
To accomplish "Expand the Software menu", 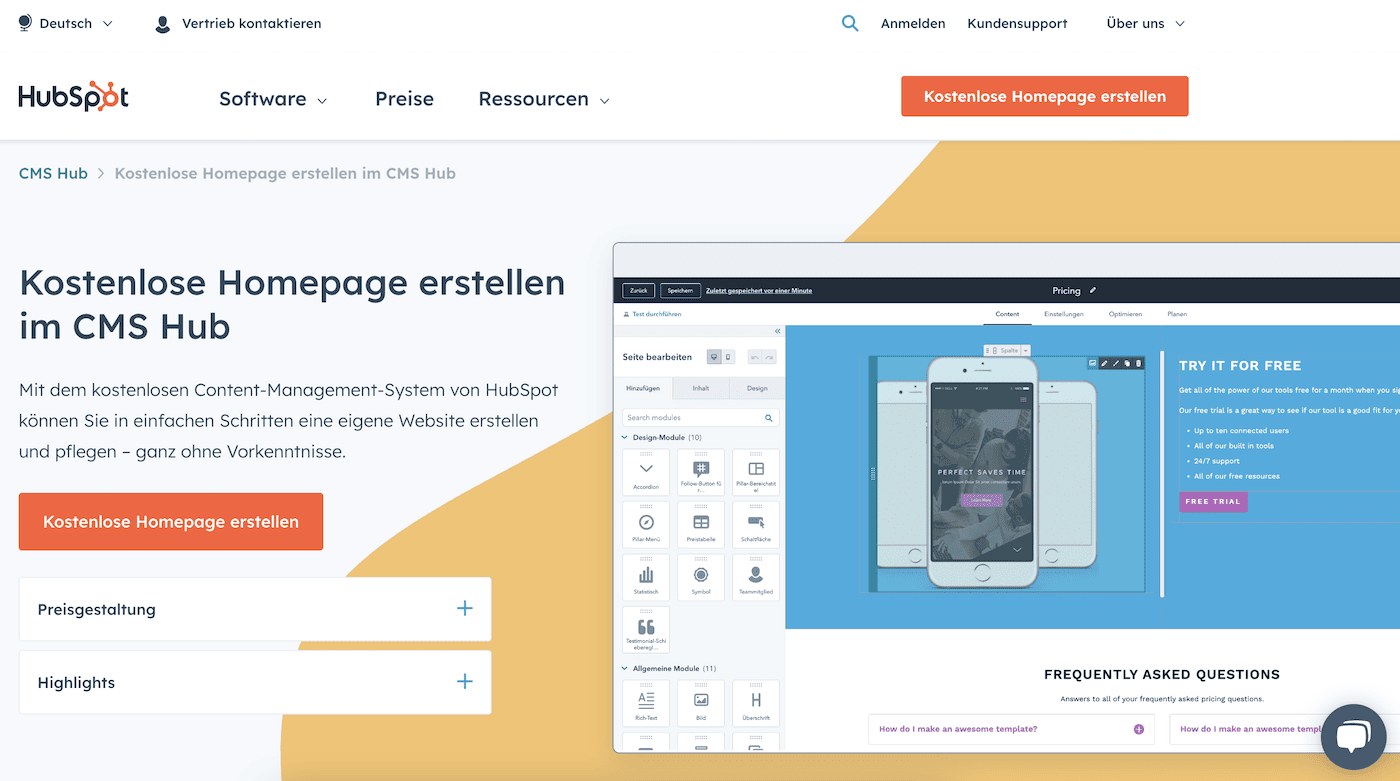I will 274,99.
